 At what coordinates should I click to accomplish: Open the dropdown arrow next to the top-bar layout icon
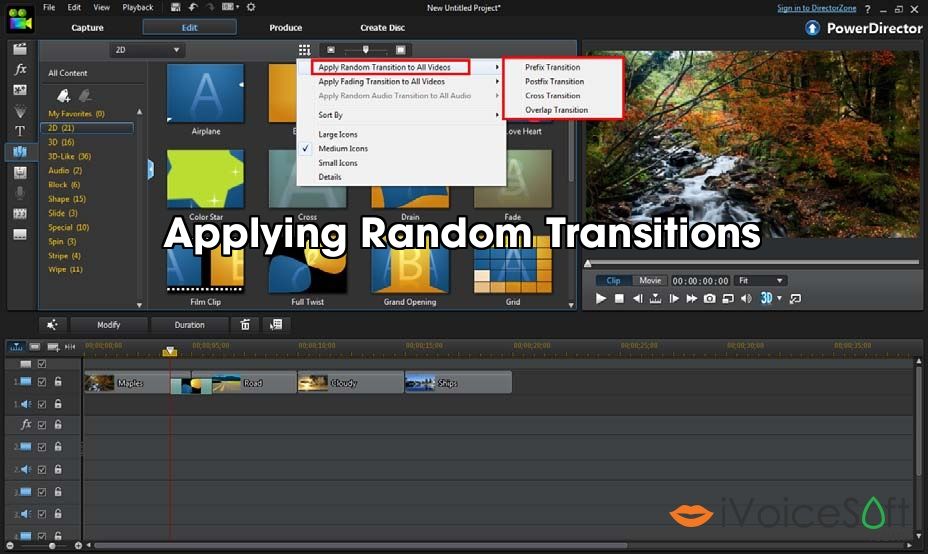(237, 7)
